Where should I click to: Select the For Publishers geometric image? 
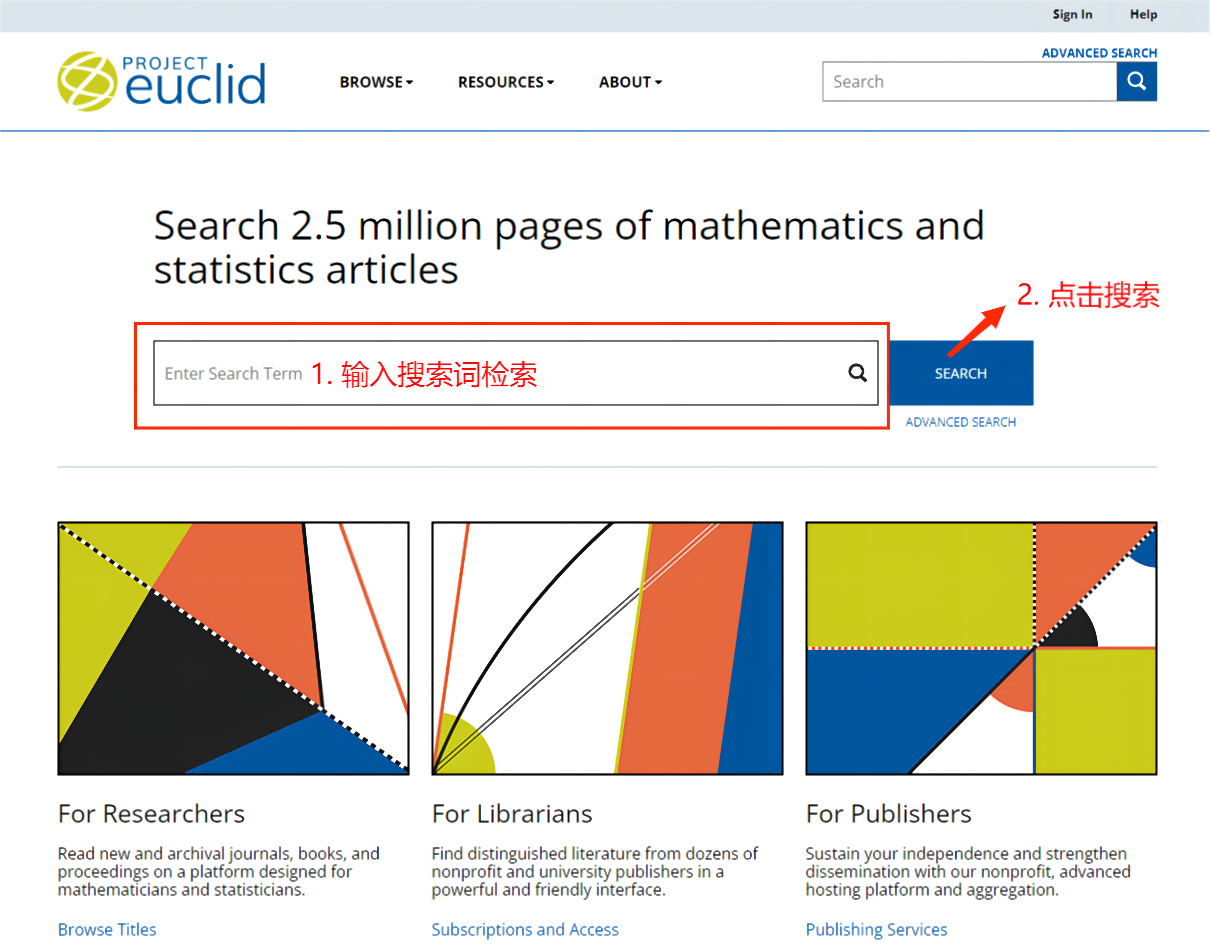coord(981,648)
